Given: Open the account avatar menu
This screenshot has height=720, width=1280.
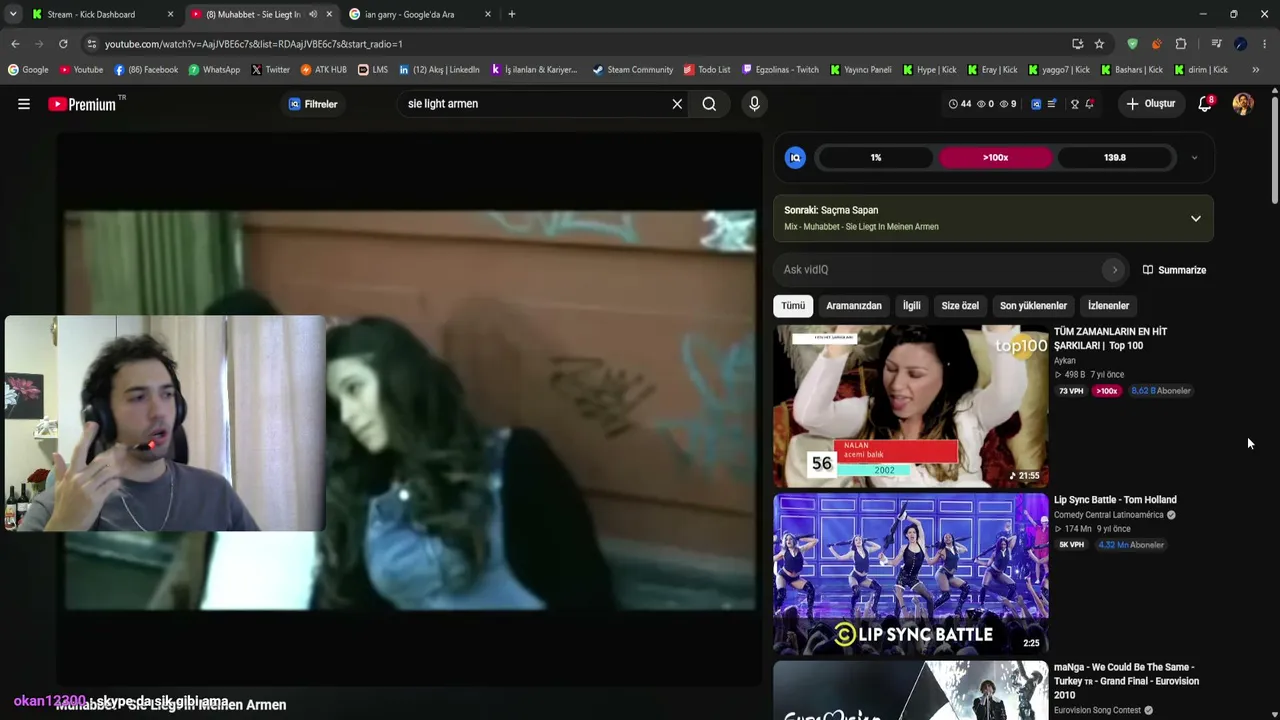Looking at the screenshot, I should [x=1243, y=104].
